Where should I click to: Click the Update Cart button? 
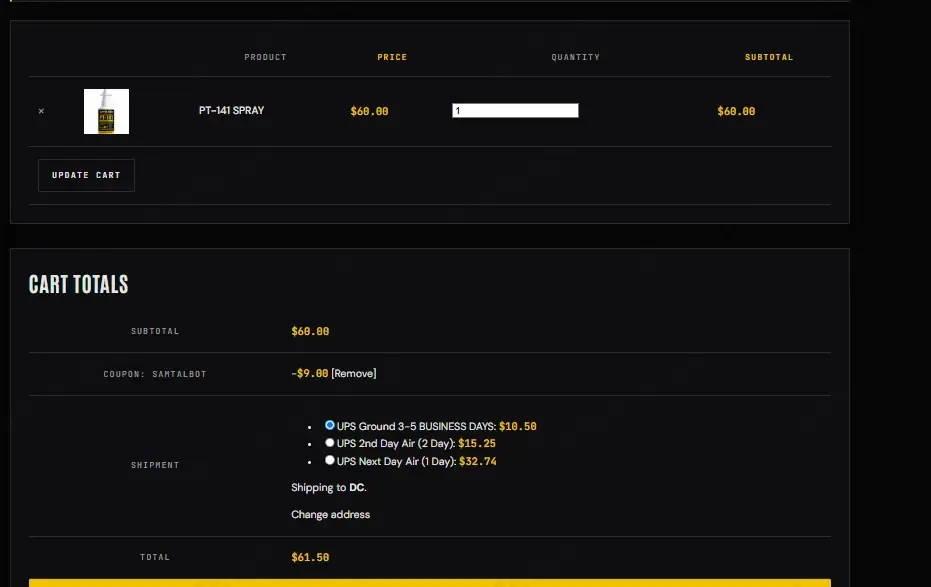[86, 175]
